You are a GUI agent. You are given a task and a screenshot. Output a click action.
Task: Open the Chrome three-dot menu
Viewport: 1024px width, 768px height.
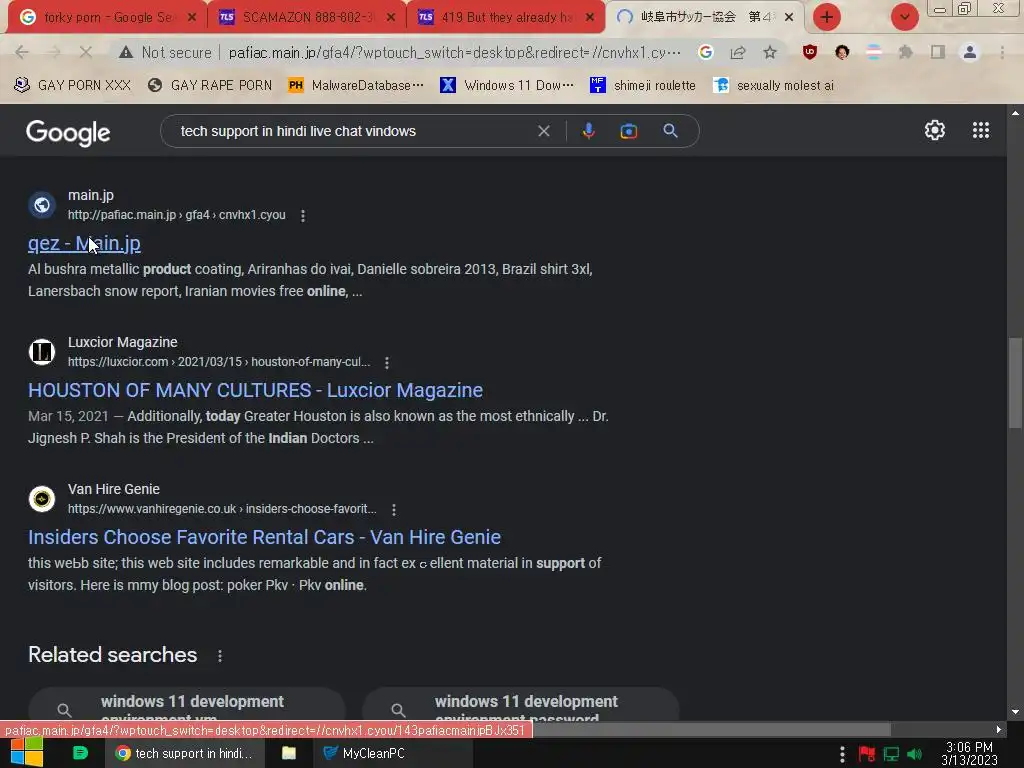point(1002,52)
